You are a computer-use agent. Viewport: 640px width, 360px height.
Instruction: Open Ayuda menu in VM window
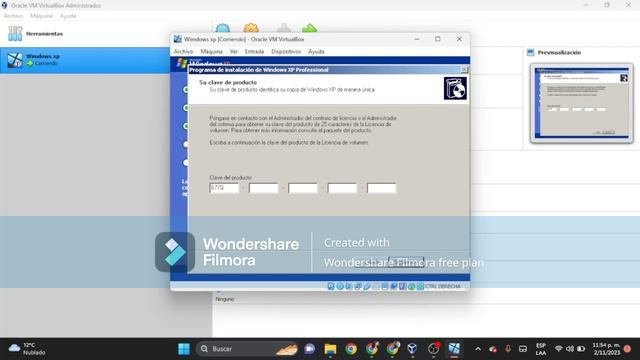tap(316, 52)
